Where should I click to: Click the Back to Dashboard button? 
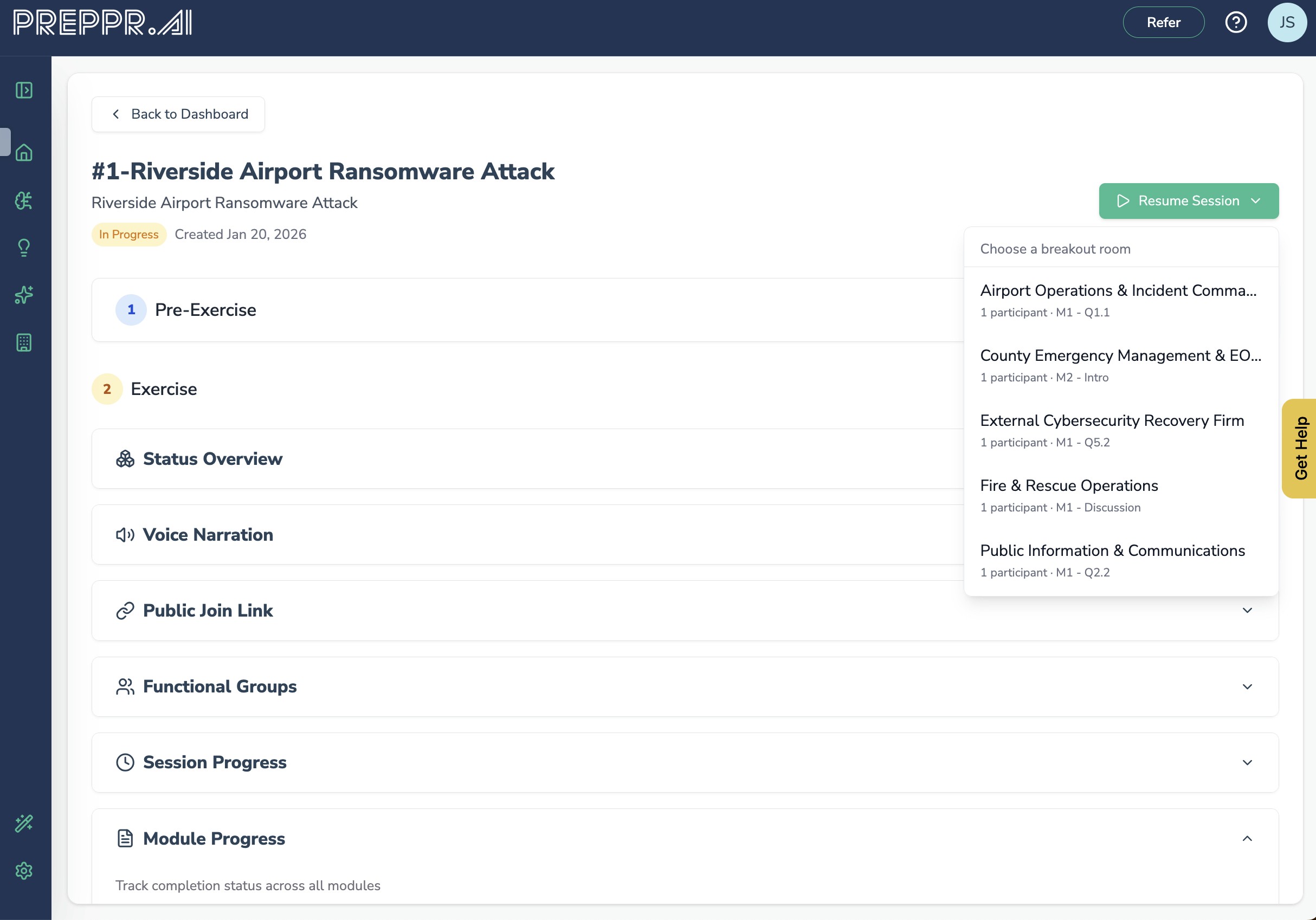(178, 114)
